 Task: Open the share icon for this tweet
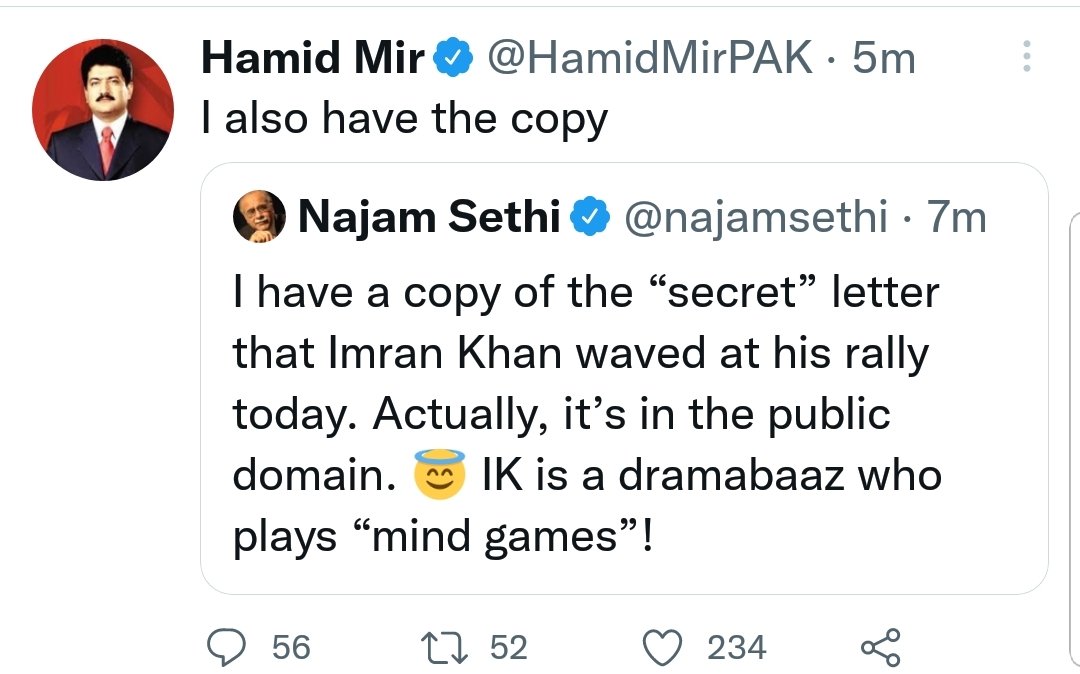[881, 647]
